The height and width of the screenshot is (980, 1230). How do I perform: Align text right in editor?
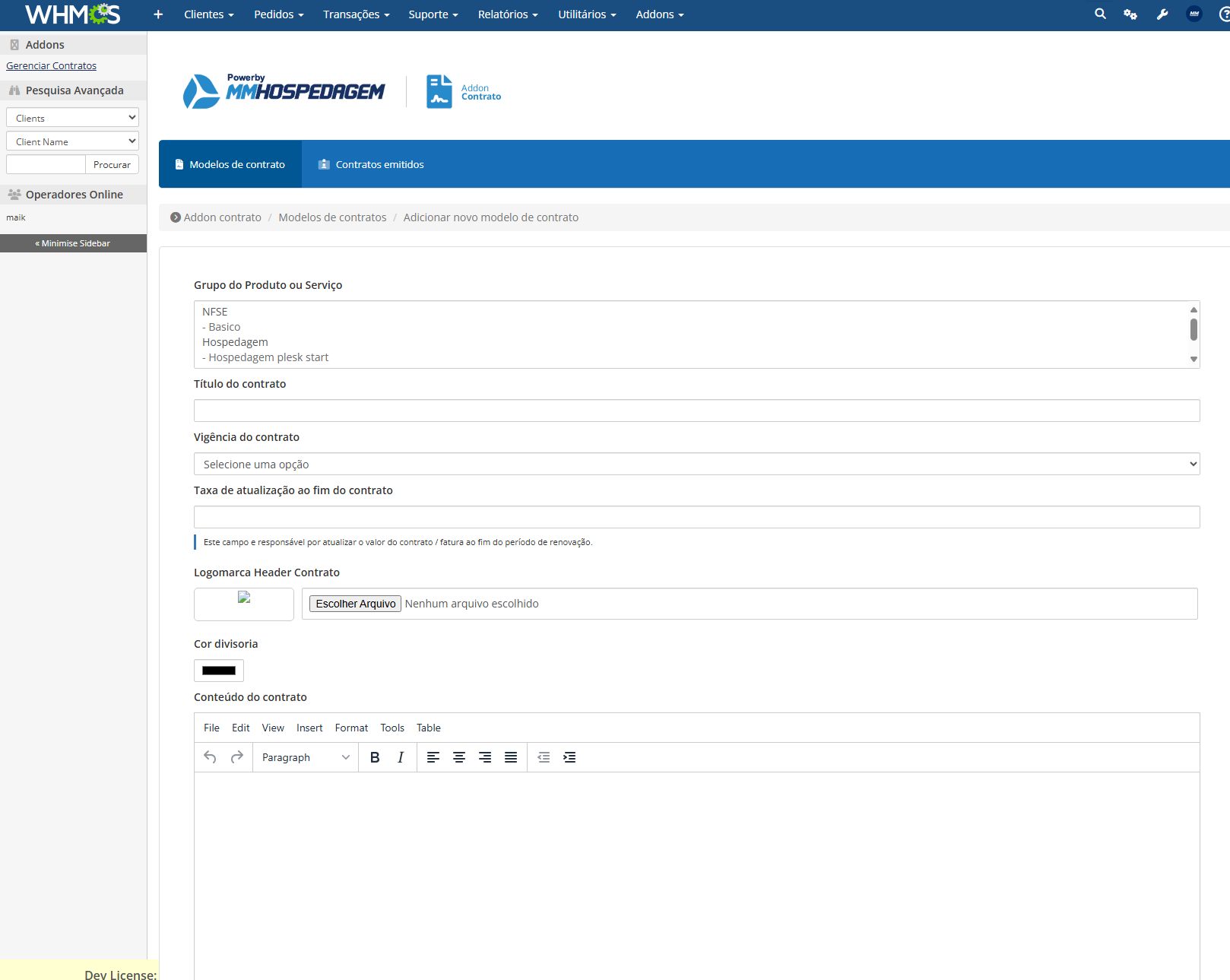(485, 757)
